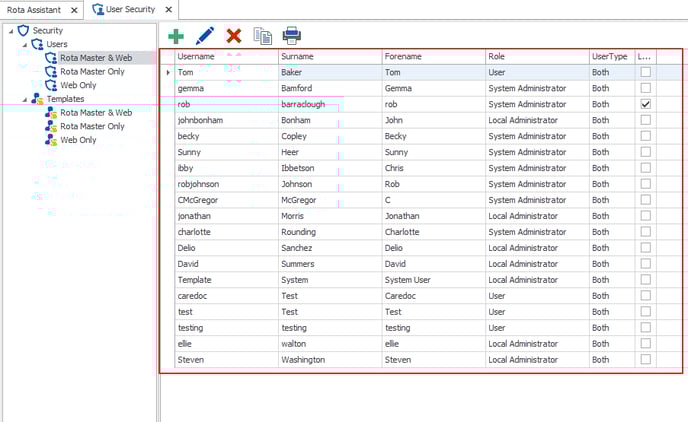Toggle the checkbox in ibby Ibbetson's row
The height and width of the screenshot is (422, 688).
[x=645, y=168]
